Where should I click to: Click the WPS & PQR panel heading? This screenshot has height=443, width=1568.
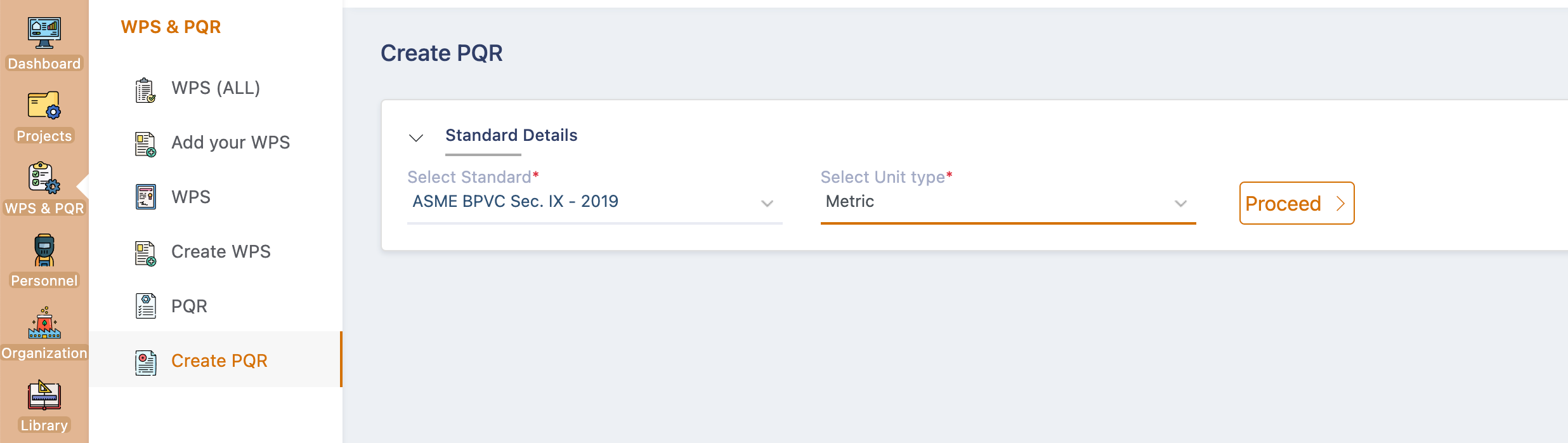tap(171, 27)
